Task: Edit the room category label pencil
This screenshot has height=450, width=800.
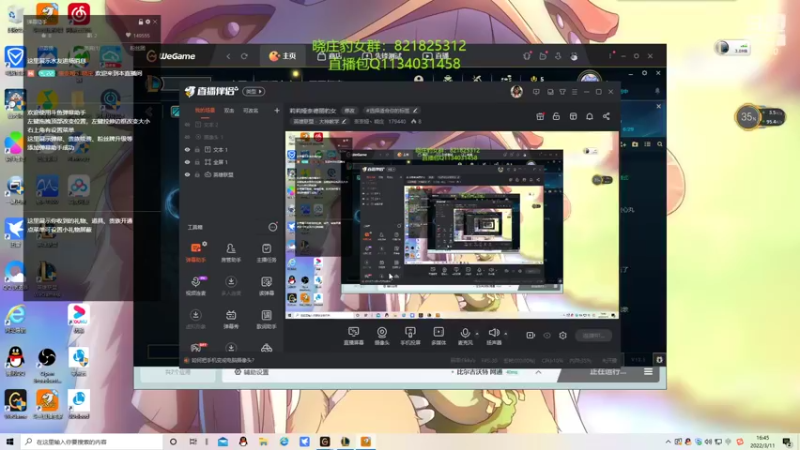Action: point(344,121)
